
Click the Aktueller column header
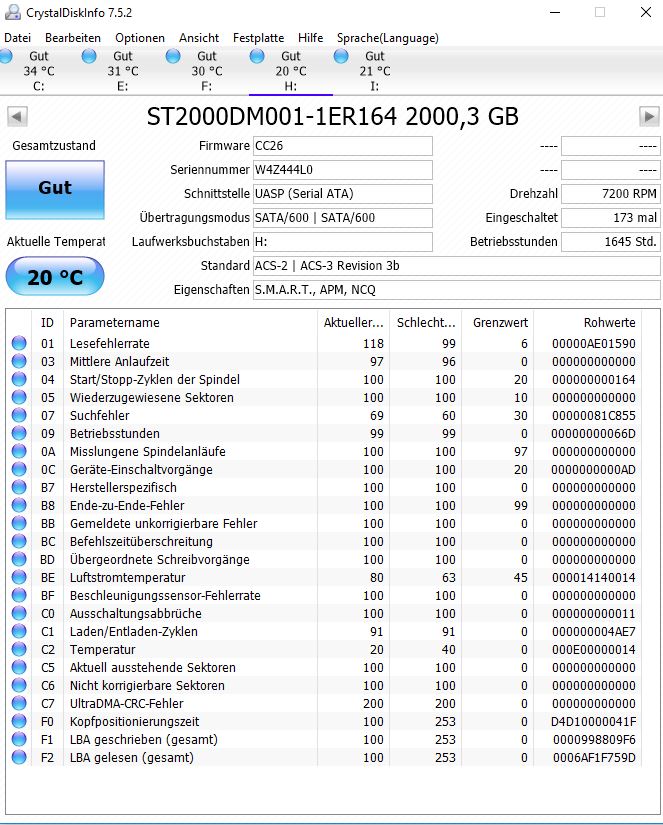coord(354,322)
